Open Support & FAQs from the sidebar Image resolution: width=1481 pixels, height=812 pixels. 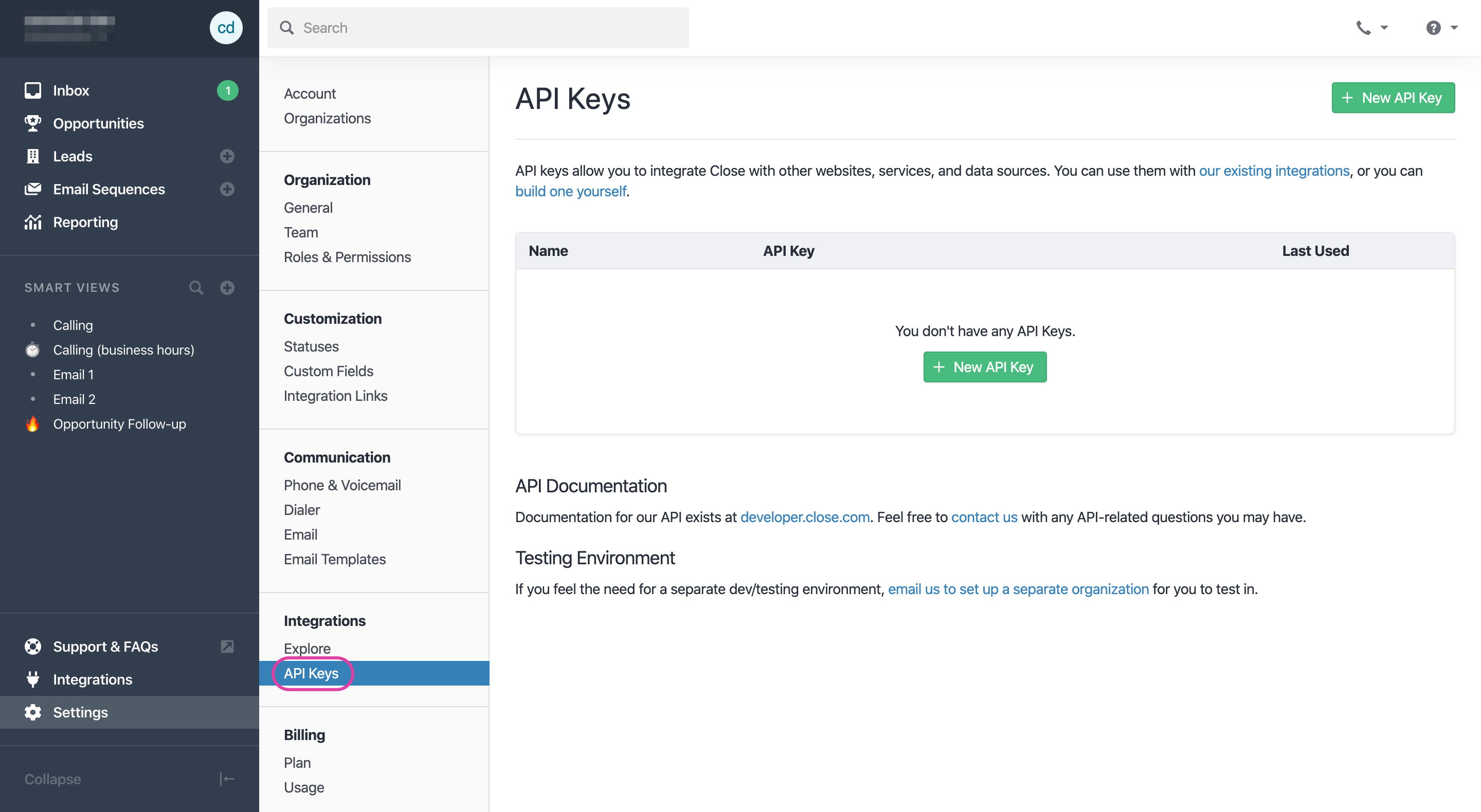[105, 646]
